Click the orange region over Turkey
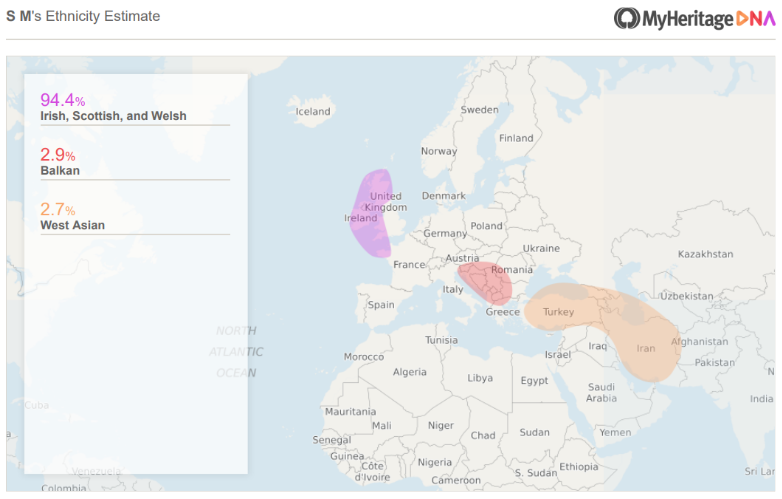This screenshot has width=782, height=499. coord(559,311)
